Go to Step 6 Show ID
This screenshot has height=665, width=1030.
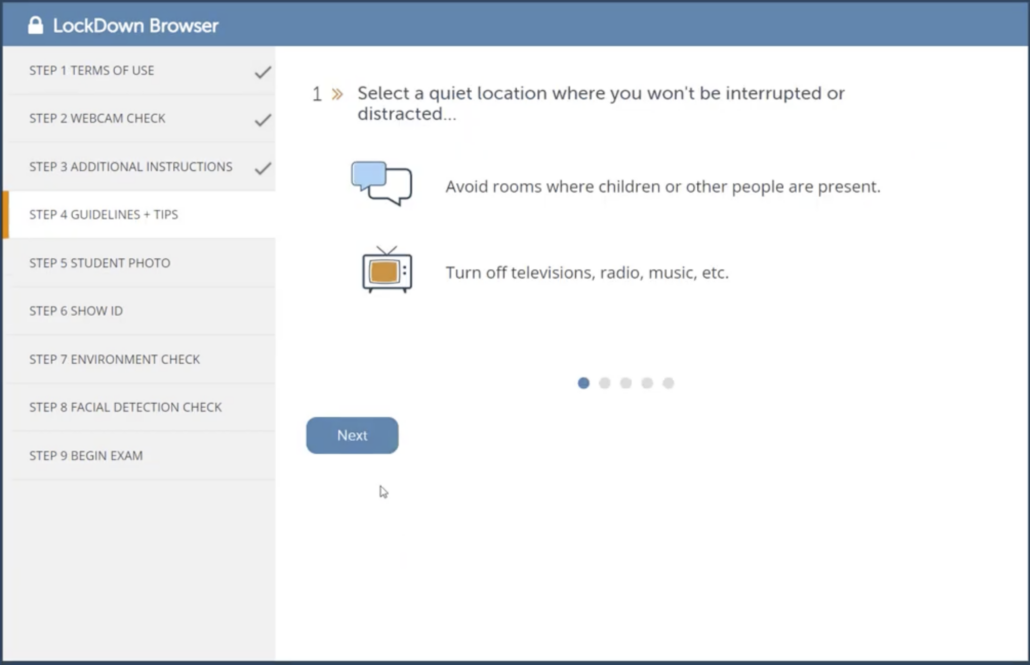point(139,311)
